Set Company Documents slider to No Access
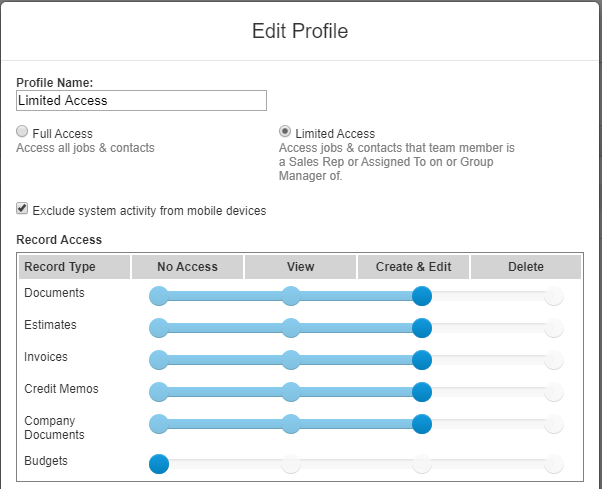 158,424
